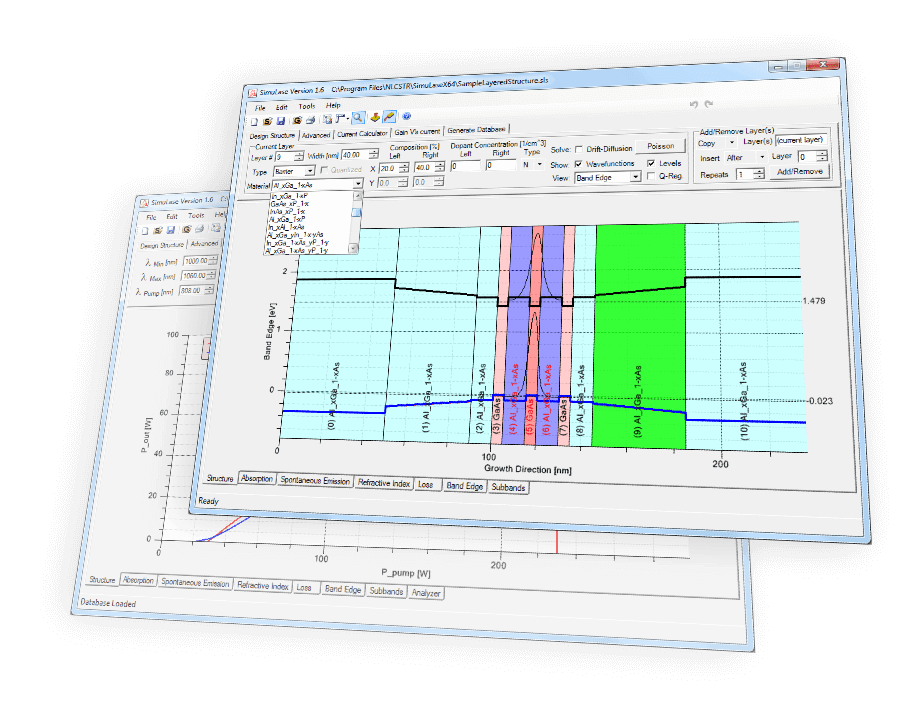This screenshot has height=716, width=922.
Task: Open the Edit menu in the front window
Action: pos(282,107)
